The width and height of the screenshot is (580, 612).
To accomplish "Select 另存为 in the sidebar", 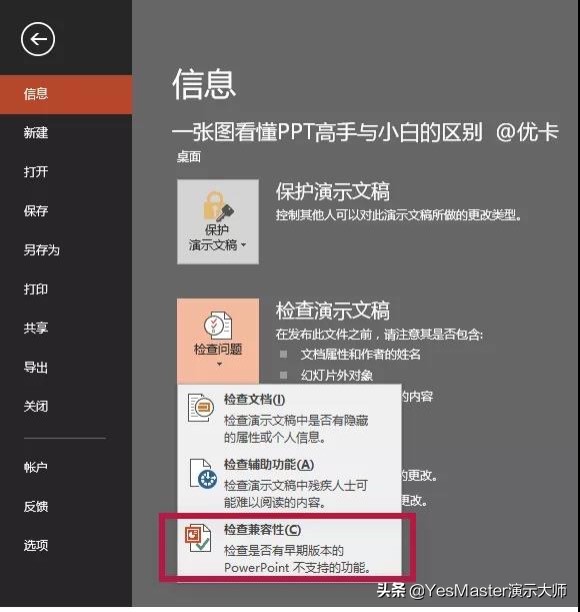I will point(66,250).
